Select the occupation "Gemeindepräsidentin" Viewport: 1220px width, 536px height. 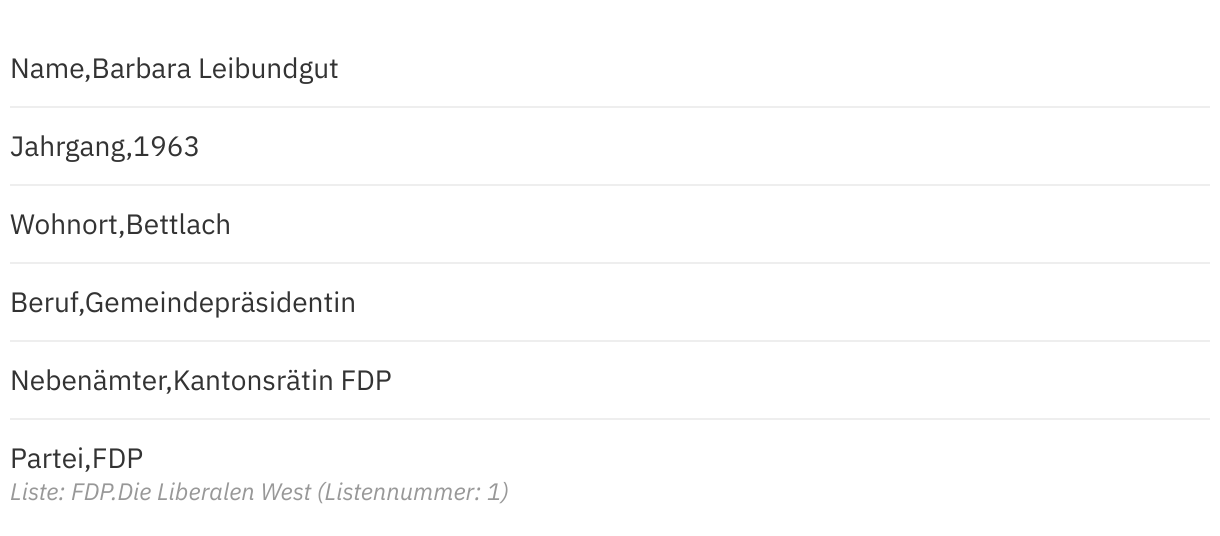(x=220, y=303)
